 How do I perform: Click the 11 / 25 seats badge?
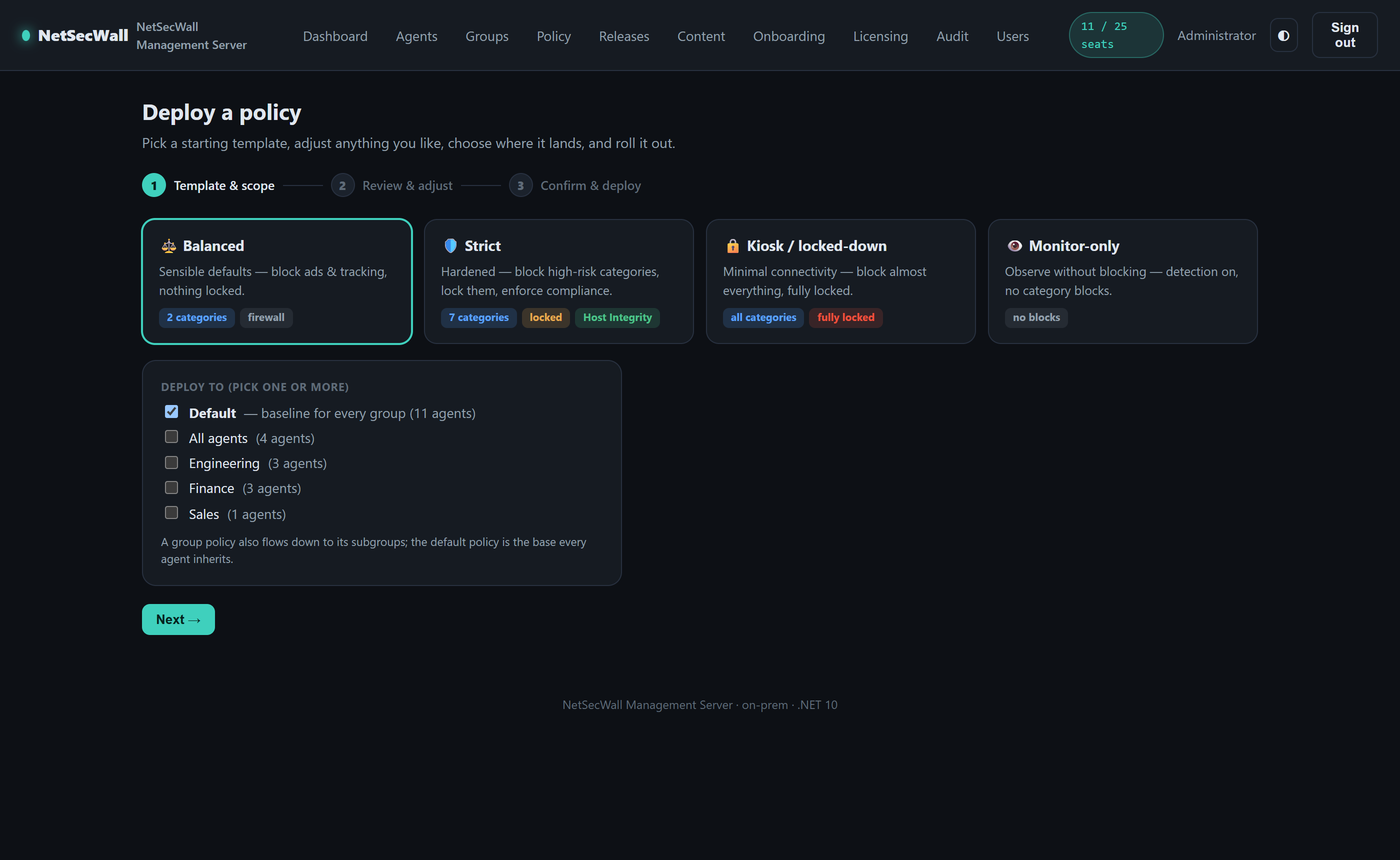[1115, 35]
